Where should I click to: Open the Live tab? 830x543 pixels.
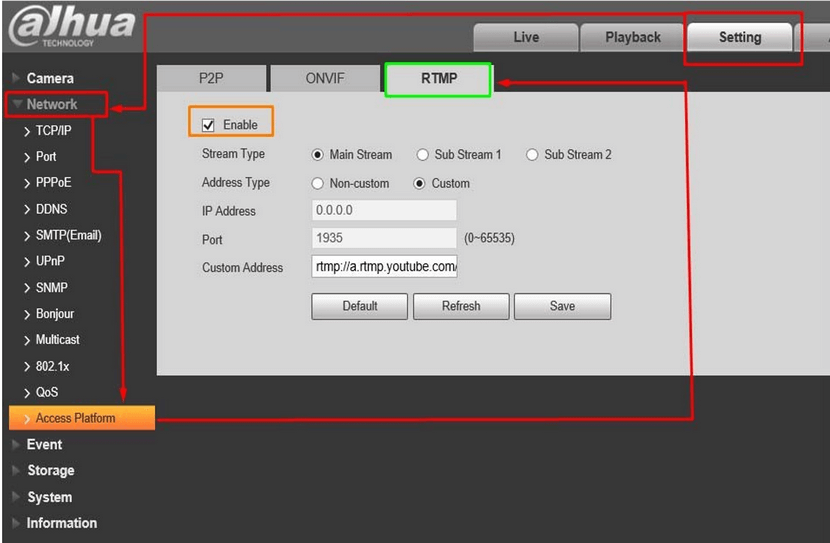[526, 37]
